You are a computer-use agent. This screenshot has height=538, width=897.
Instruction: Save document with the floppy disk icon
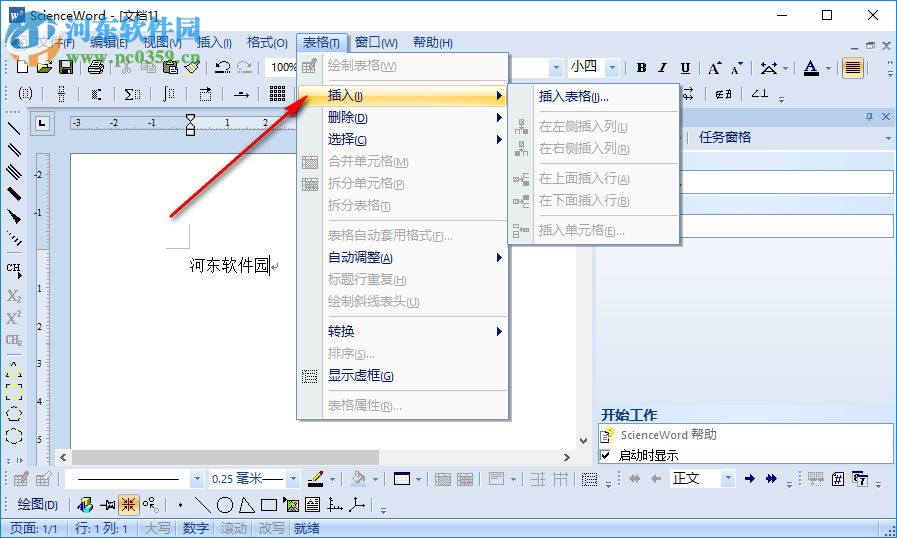[66, 67]
